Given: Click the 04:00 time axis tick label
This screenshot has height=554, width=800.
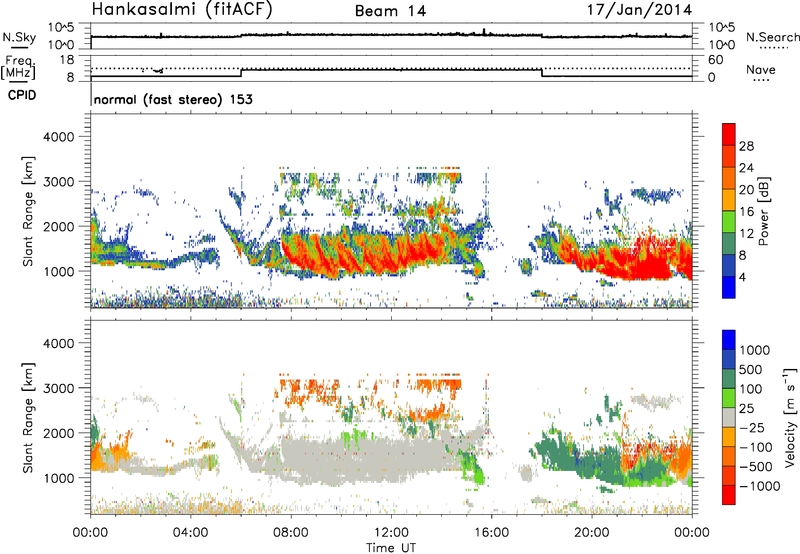Looking at the screenshot, I should pos(190,533).
